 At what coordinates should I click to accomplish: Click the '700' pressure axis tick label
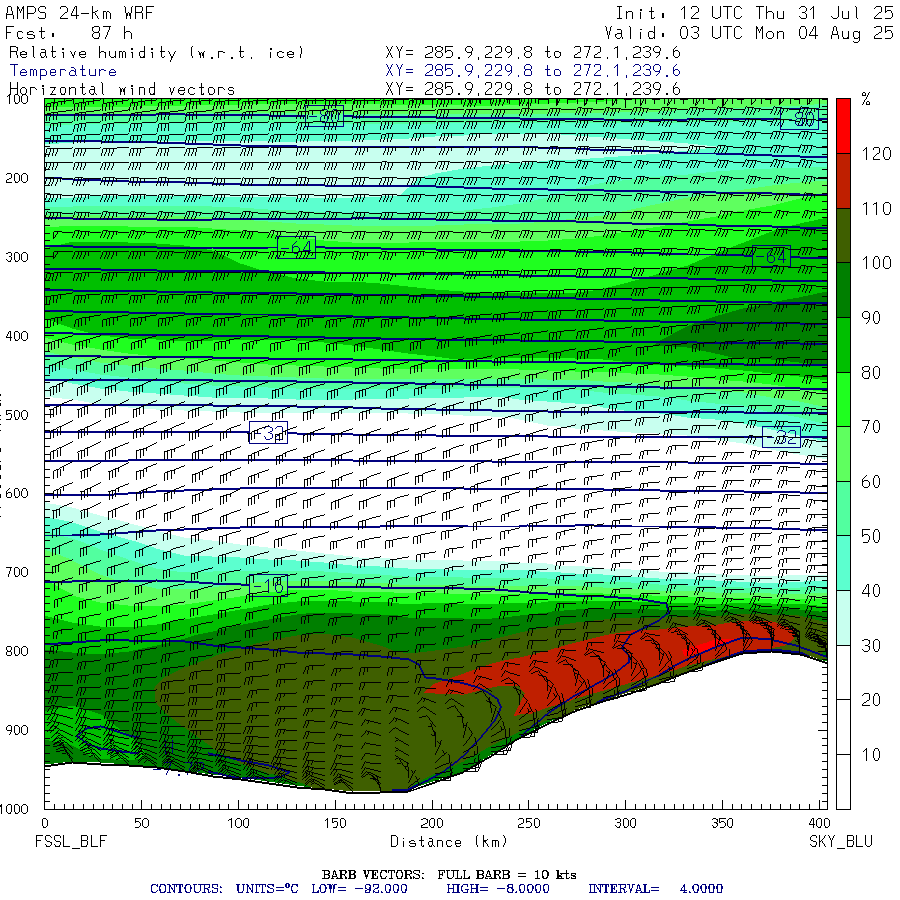[17, 572]
